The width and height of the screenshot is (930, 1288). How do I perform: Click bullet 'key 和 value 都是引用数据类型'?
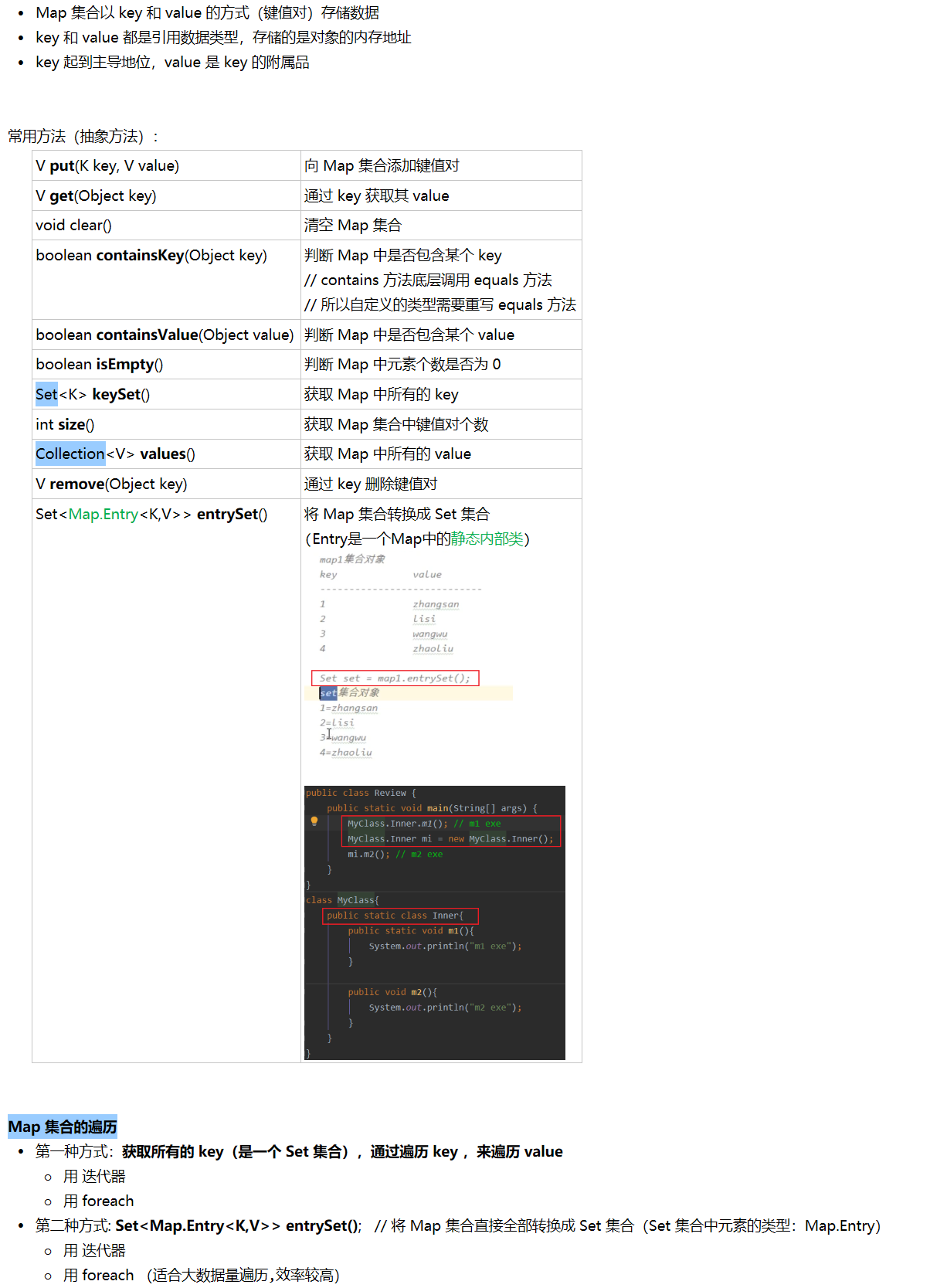(x=223, y=37)
